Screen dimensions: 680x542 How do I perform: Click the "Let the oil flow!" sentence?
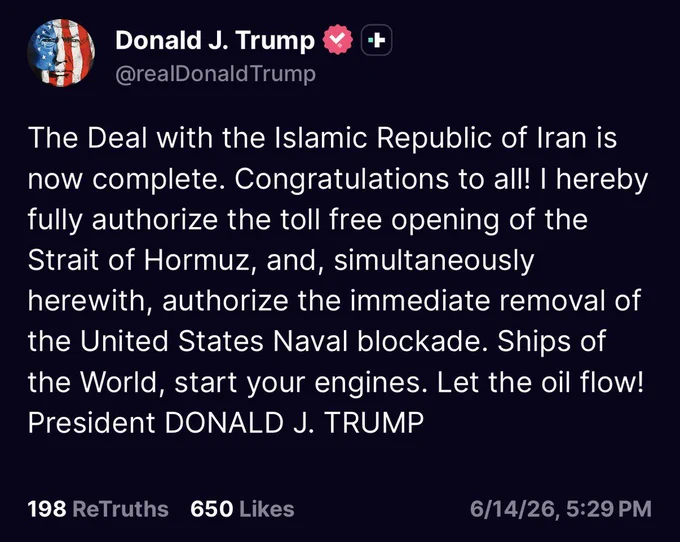(x=540, y=382)
